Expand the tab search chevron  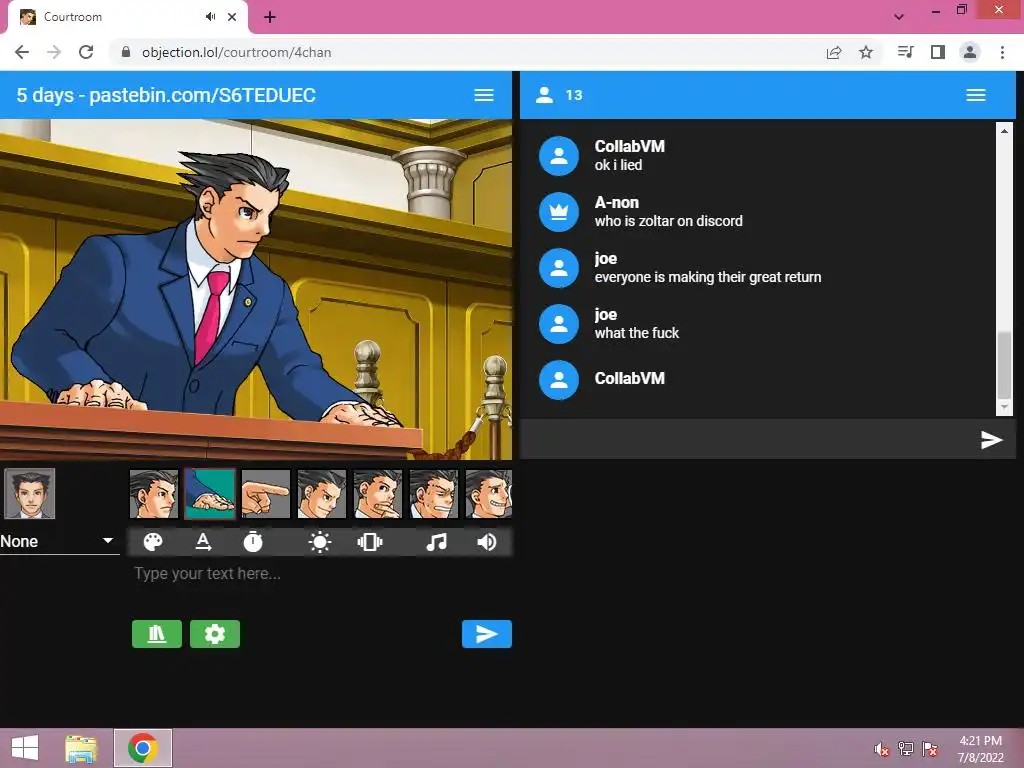(899, 17)
